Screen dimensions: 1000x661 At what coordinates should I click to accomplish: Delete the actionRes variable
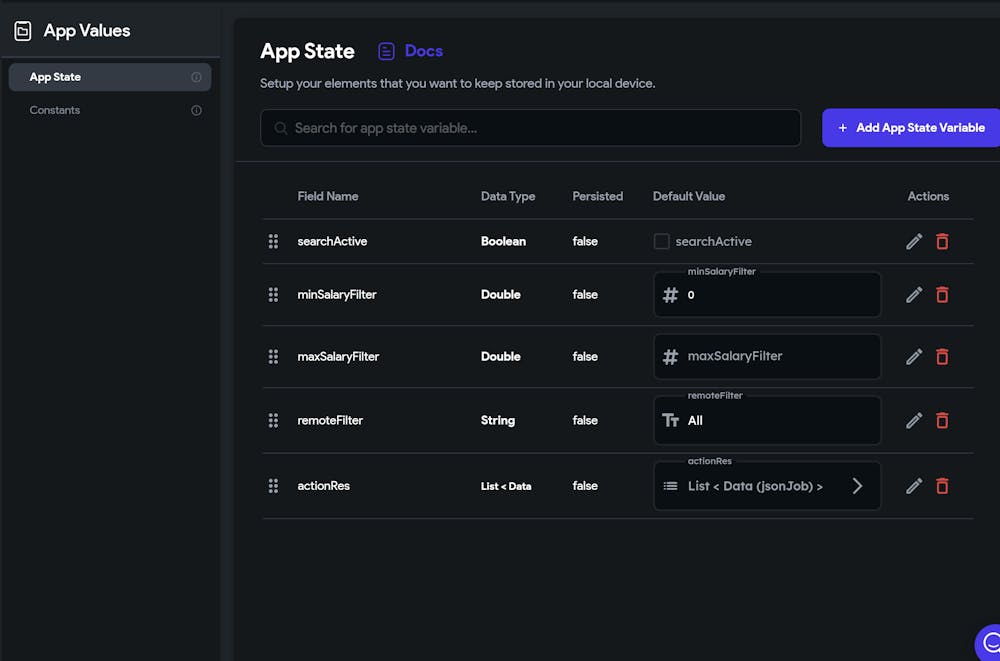point(942,486)
